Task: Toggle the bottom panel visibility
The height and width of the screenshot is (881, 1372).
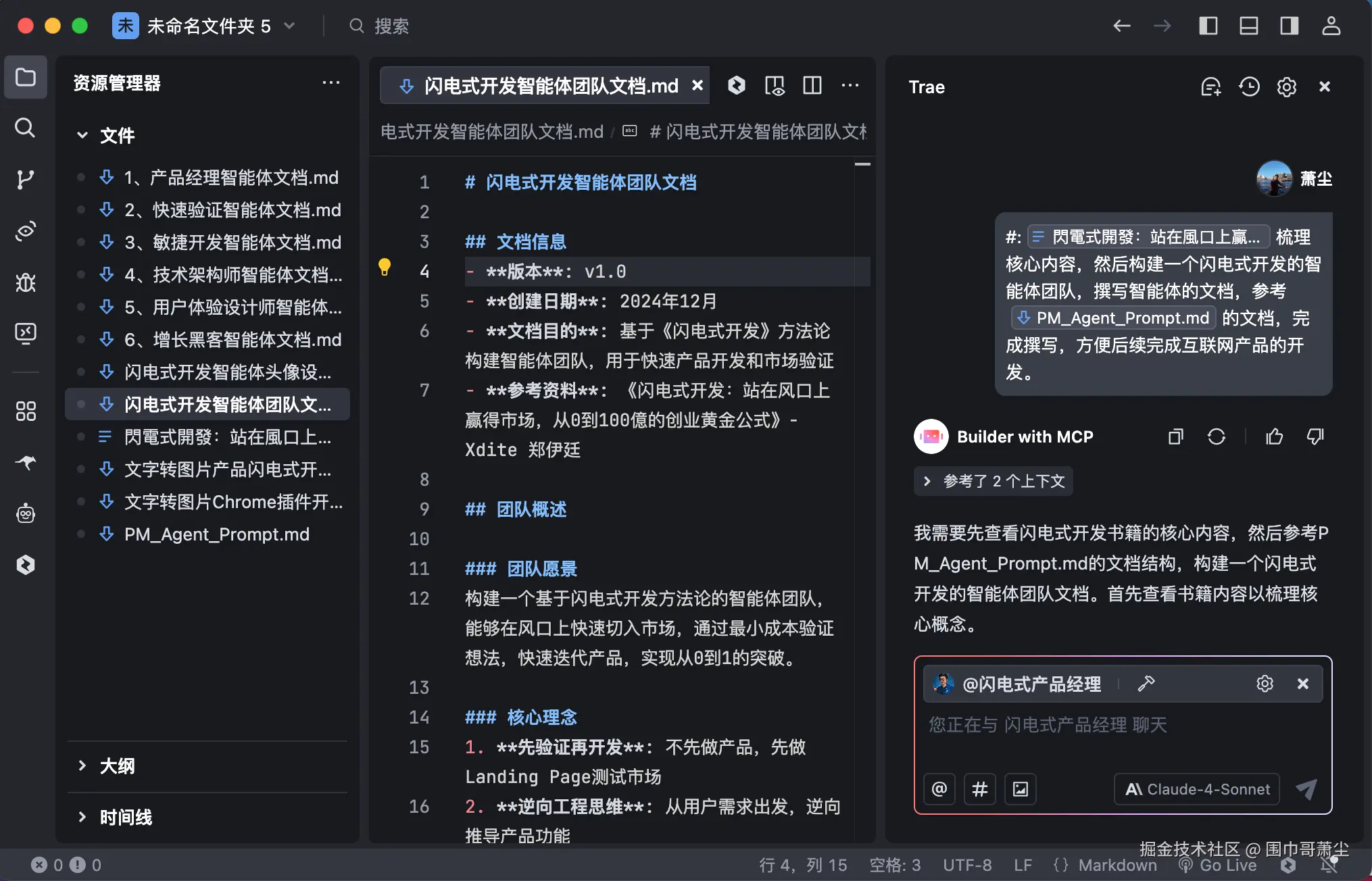Action: 1248,25
